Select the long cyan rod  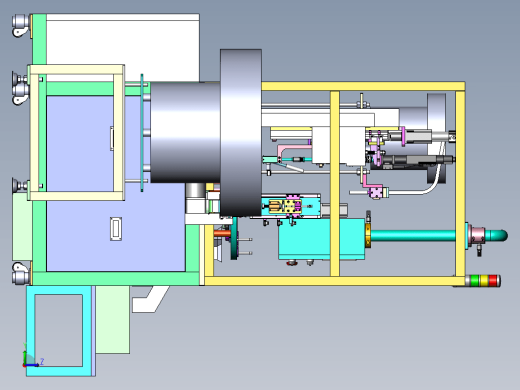[x=413, y=235]
